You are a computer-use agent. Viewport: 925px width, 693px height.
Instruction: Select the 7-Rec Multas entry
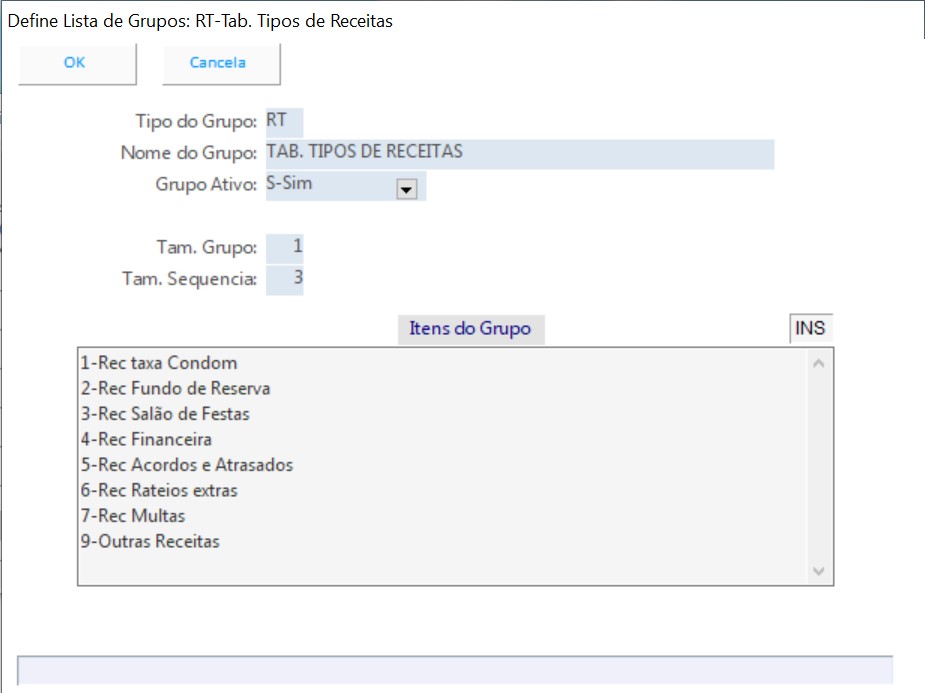click(133, 516)
